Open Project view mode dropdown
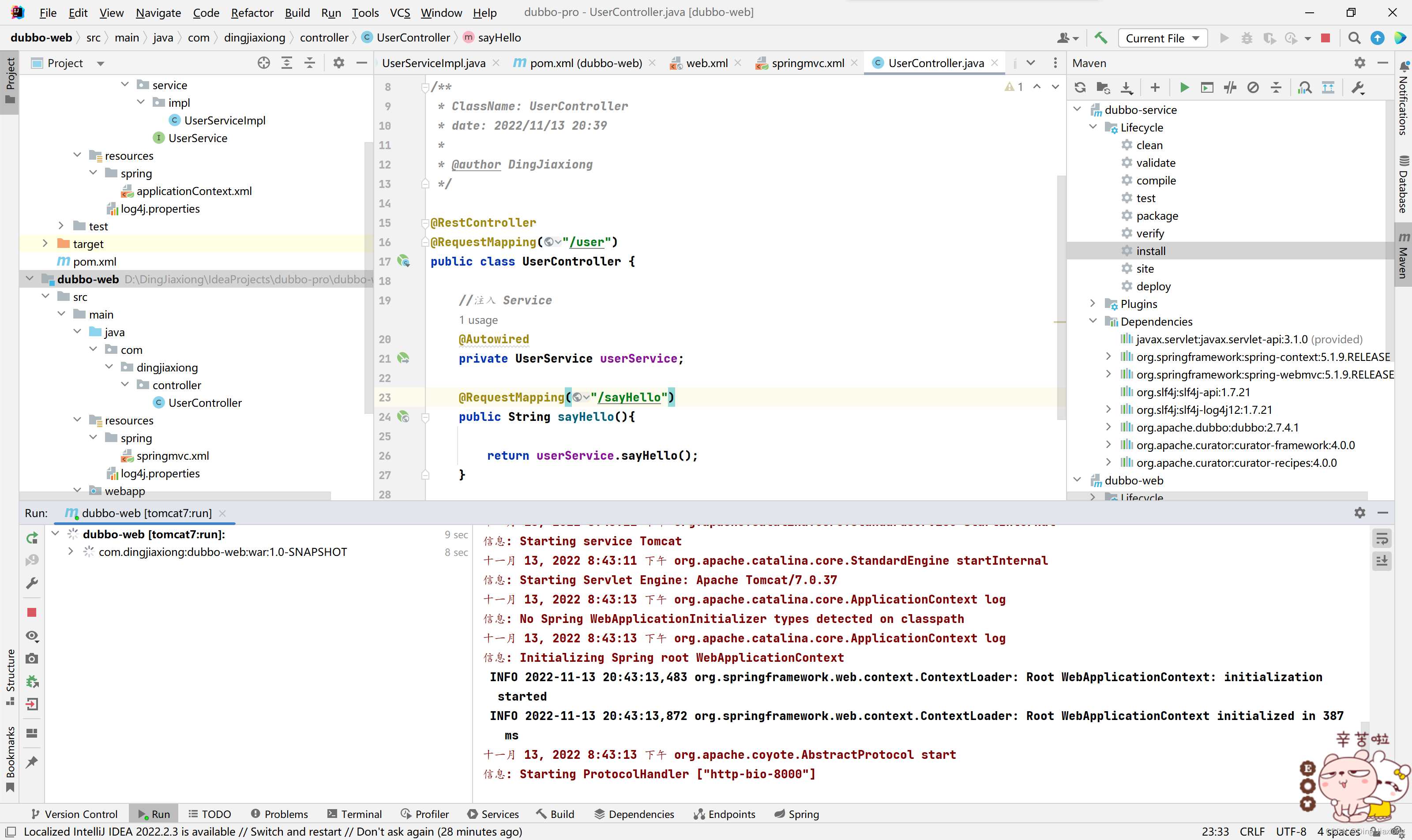The image size is (1412, 840). point(100,64)
